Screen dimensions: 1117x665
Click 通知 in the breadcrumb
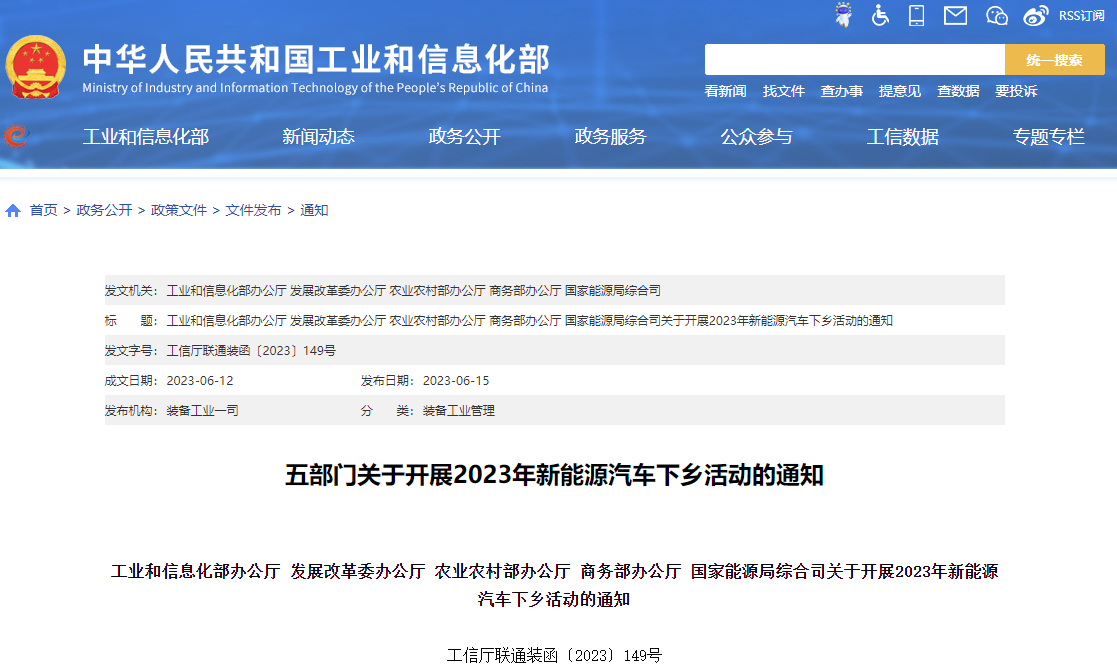[314, 210]
